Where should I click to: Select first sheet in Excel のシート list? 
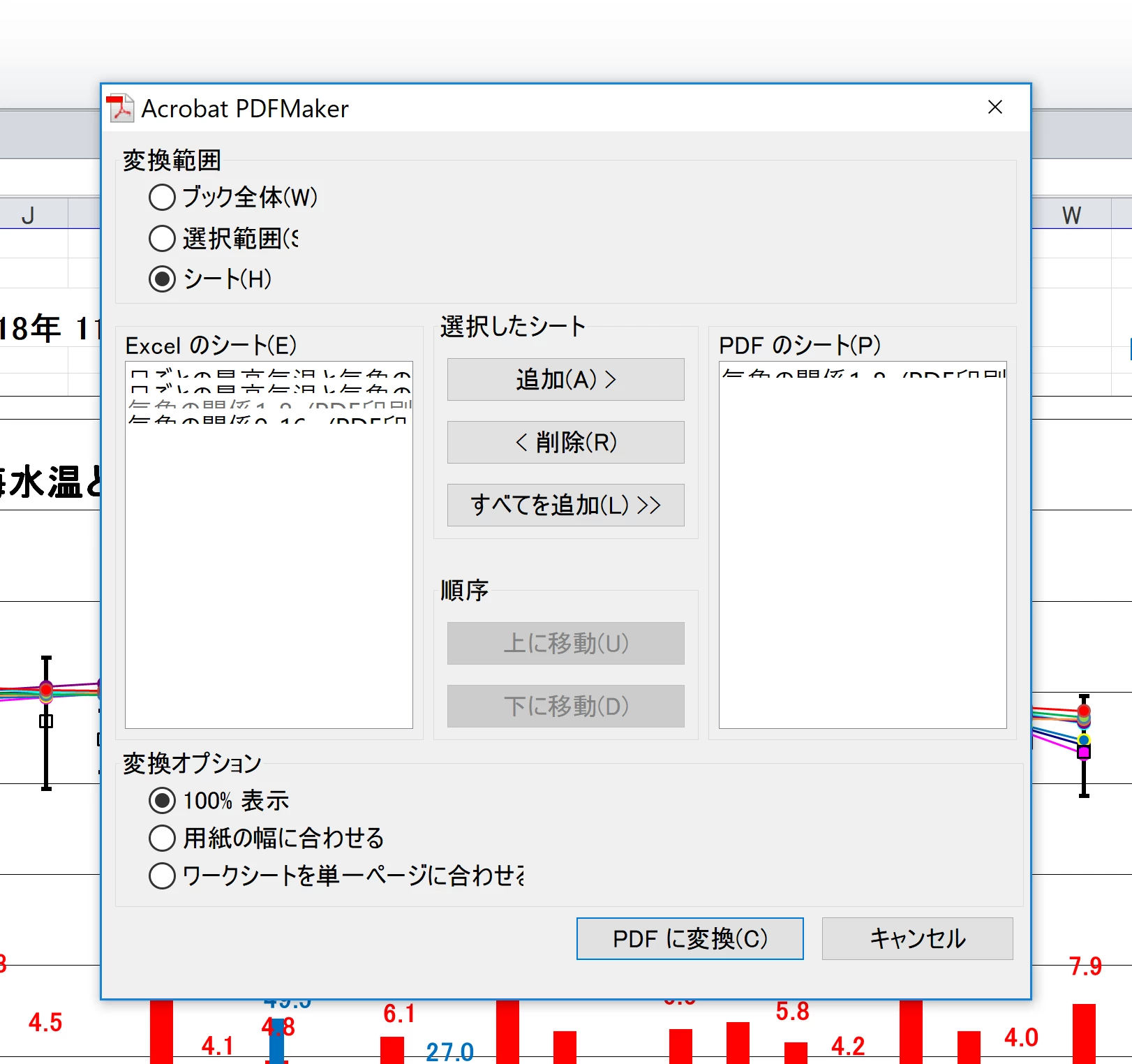pyautogui.click(x=269, y=374)
